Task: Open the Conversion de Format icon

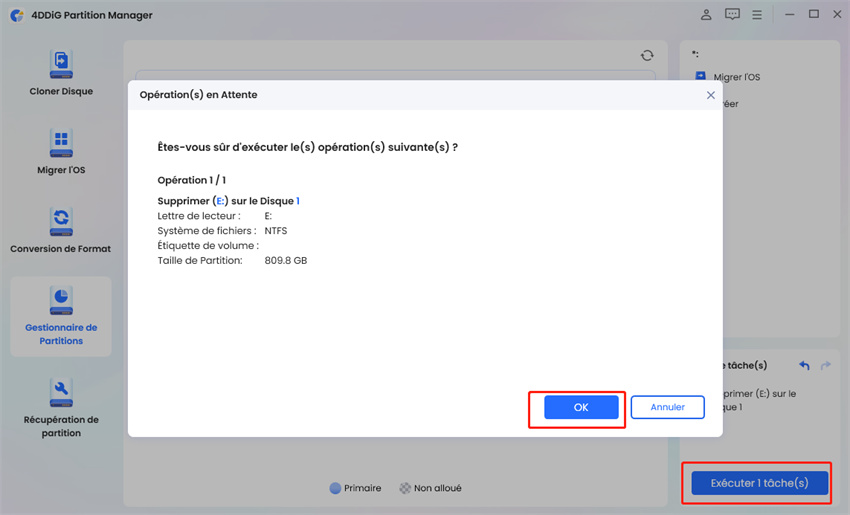Action: point(61,222)
